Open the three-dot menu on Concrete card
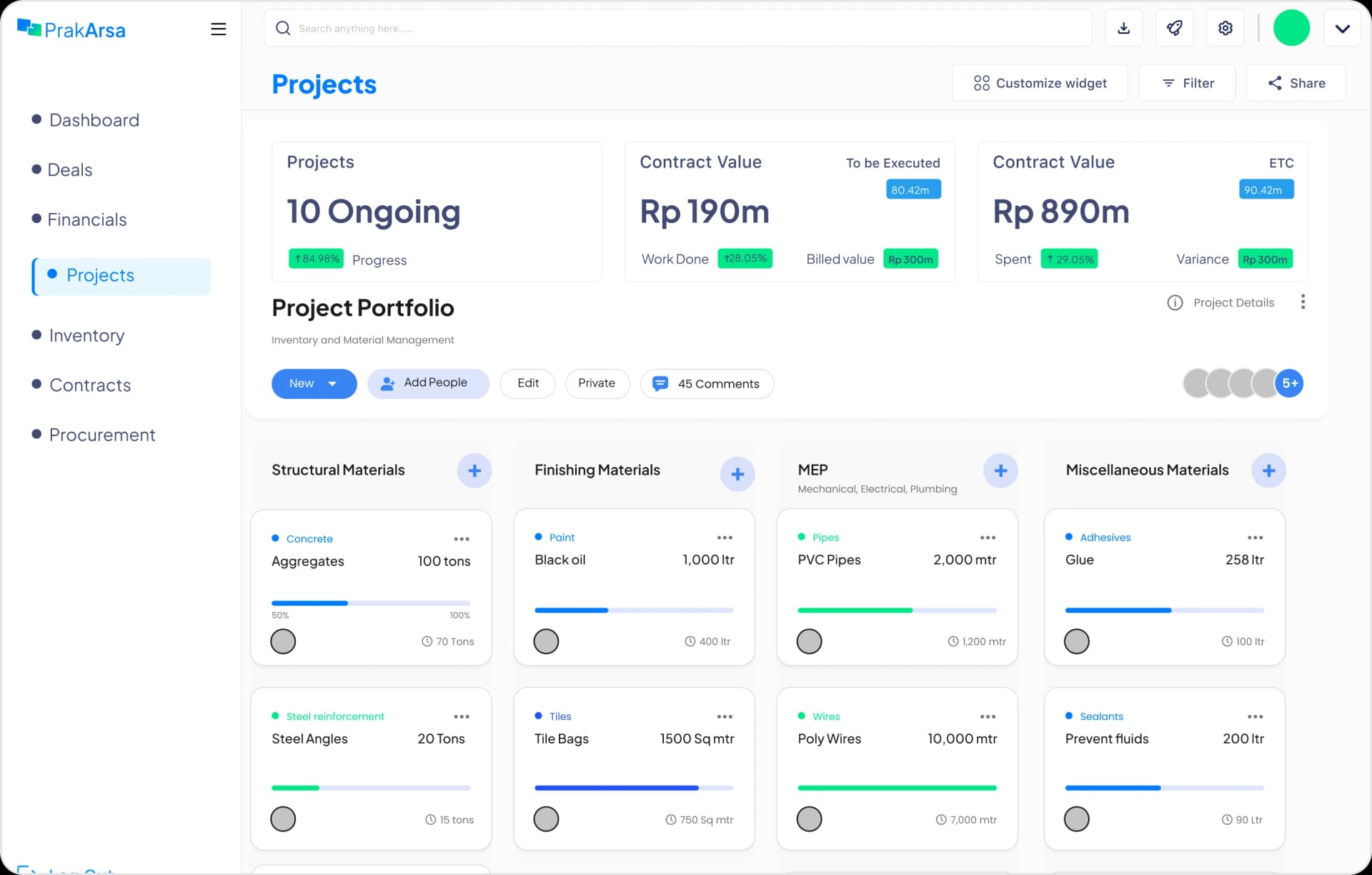The image size is (1372, 875). 462,539
